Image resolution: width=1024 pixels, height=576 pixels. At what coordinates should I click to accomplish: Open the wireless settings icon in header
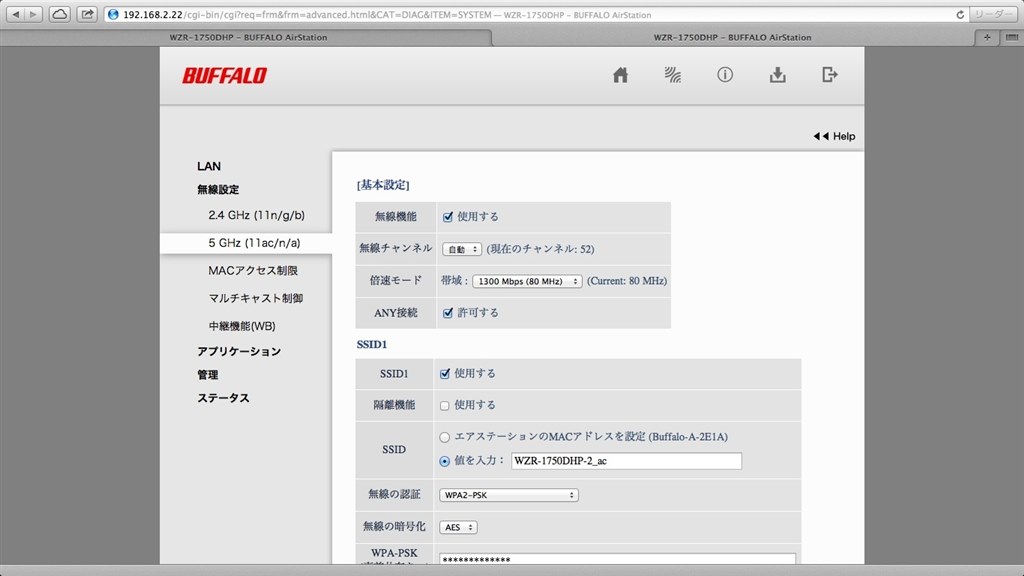click(673, 75)
